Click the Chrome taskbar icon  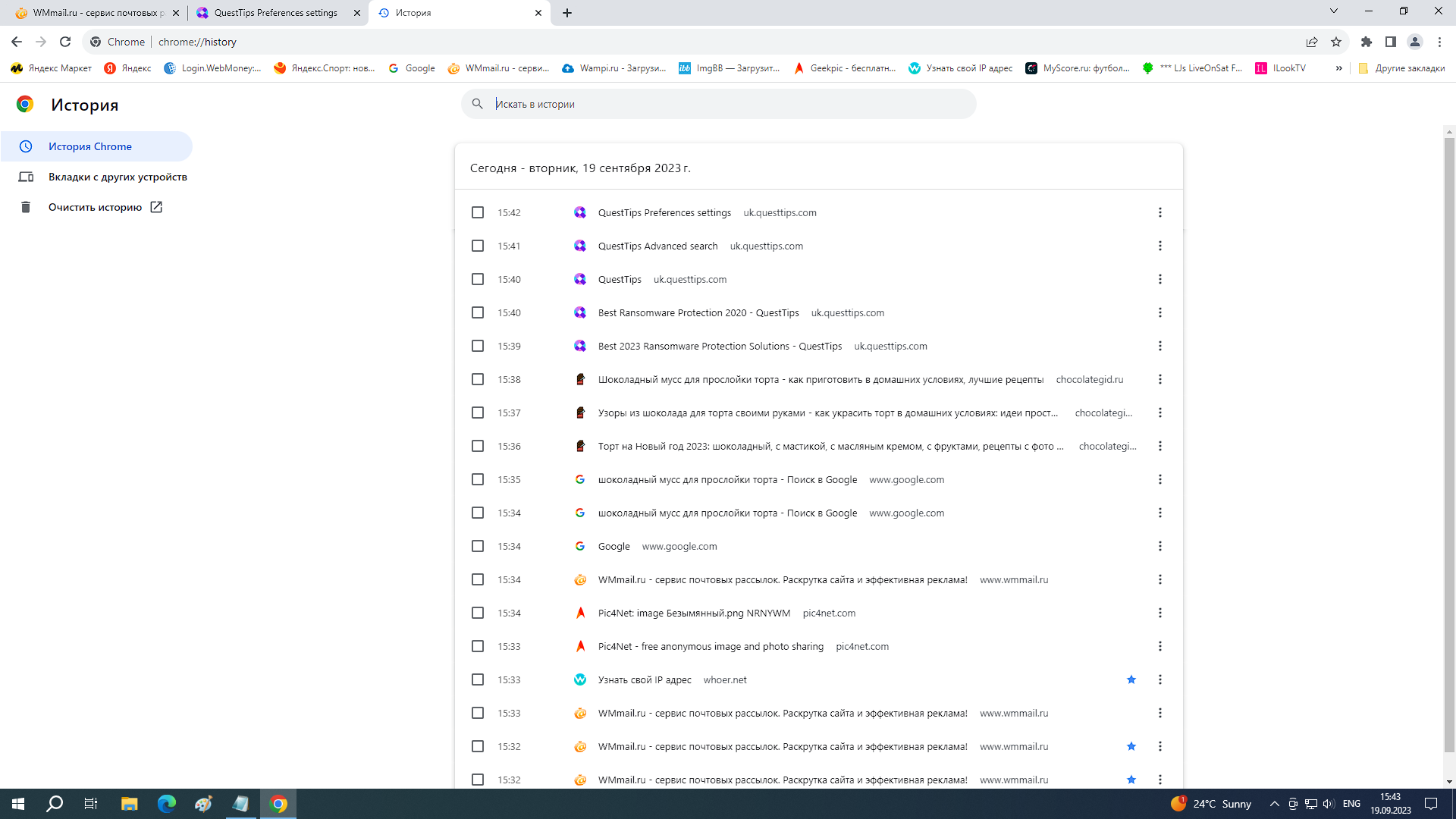(x=278, y=804)
